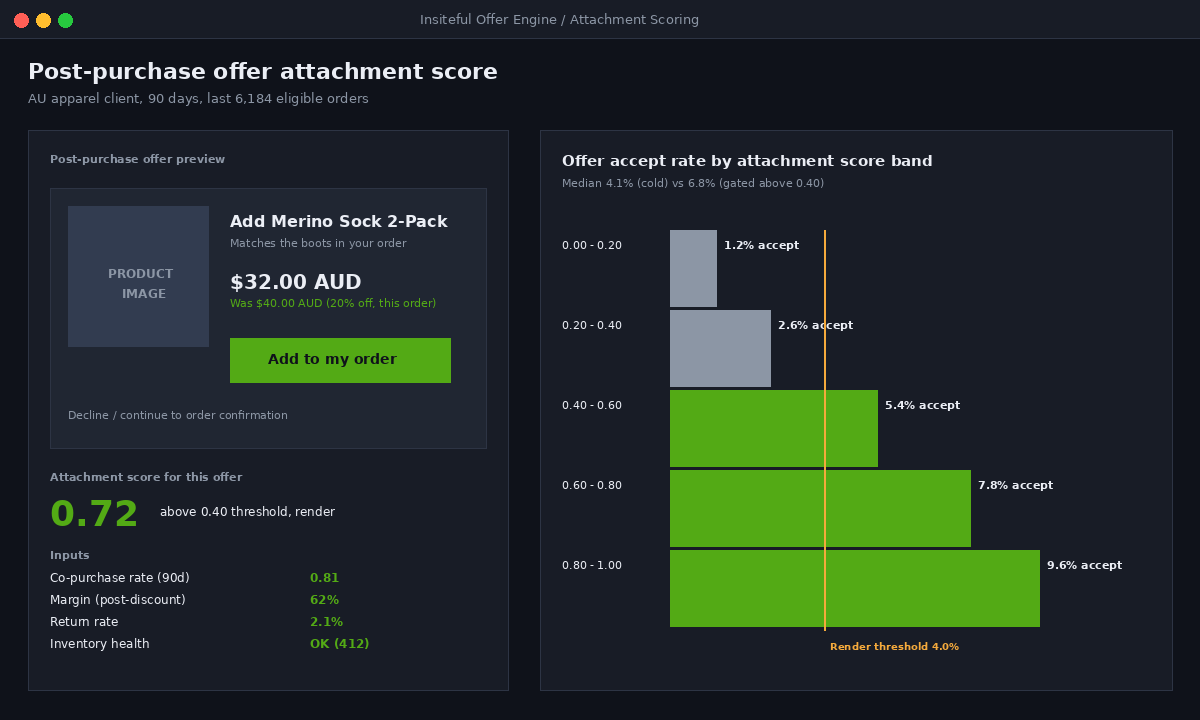Click the 7.8% accept label
The height and width of the screenshot is (720, 1200).
pyautogui.click(x=1015, y=485)
